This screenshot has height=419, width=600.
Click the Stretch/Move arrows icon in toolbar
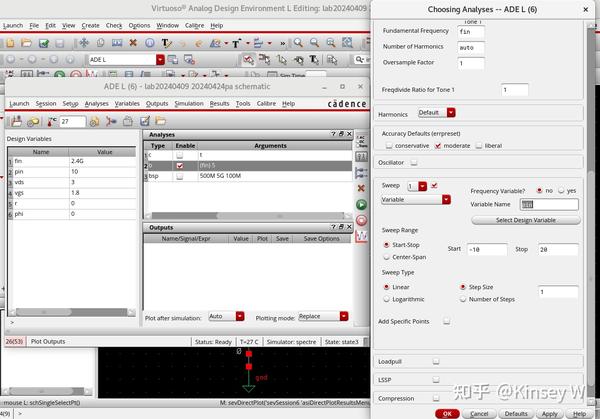pos(84,43)
